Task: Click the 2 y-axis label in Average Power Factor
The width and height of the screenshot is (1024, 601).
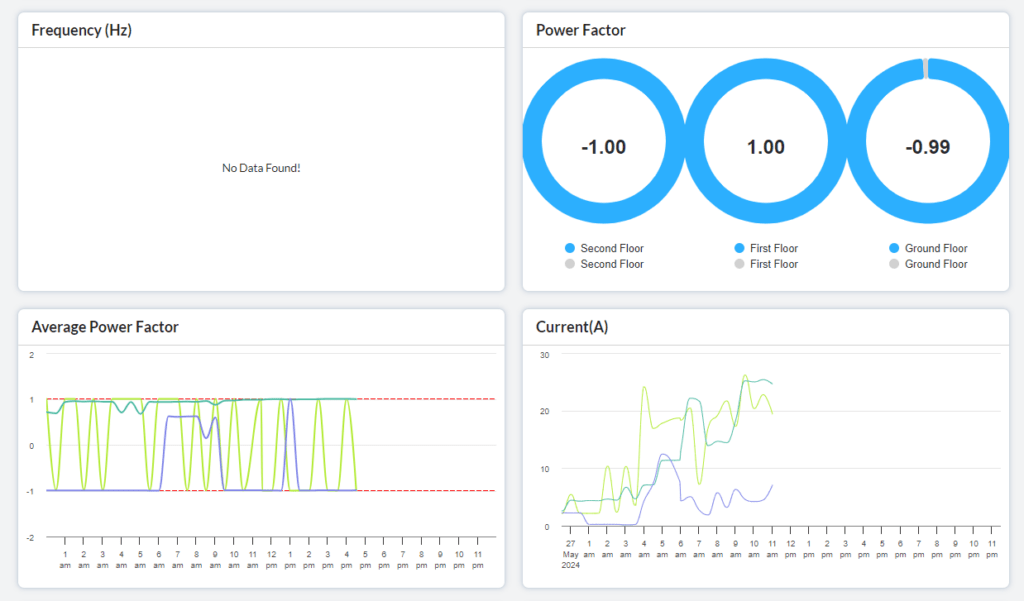Action: pyautogui.click(x=32, y=354)
